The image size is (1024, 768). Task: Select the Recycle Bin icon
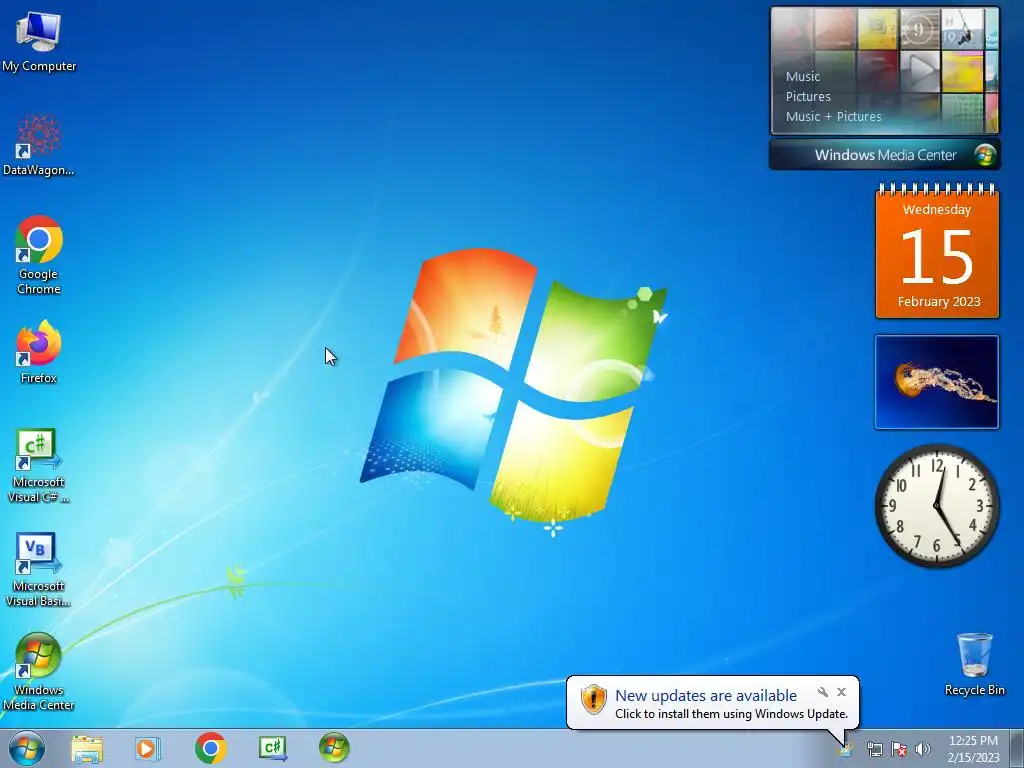coord(974,664)
